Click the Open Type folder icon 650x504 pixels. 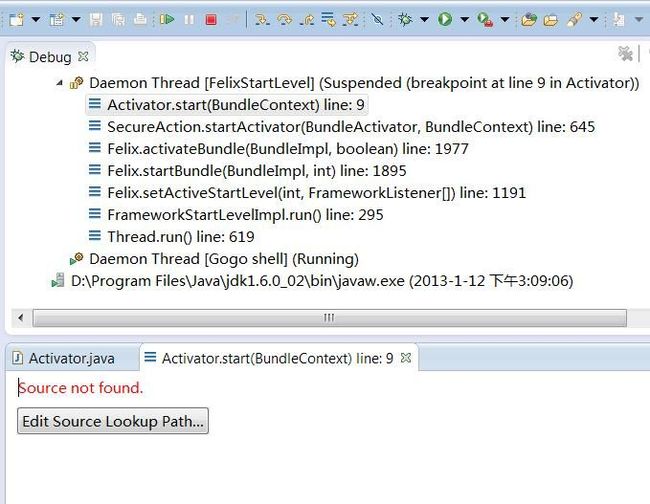pyautogui.click(x=529, y=19)
